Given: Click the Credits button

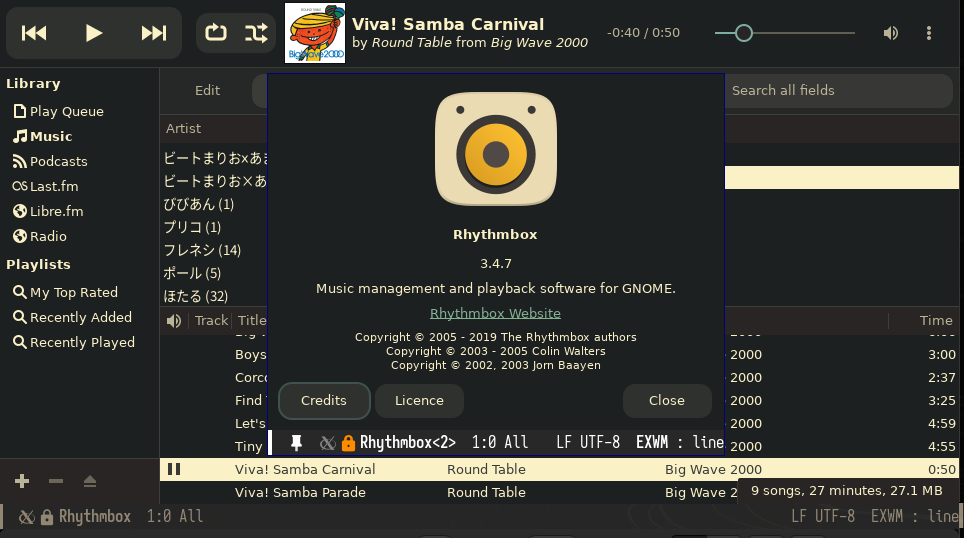Looking at the screenshot, I should point(324,400).
